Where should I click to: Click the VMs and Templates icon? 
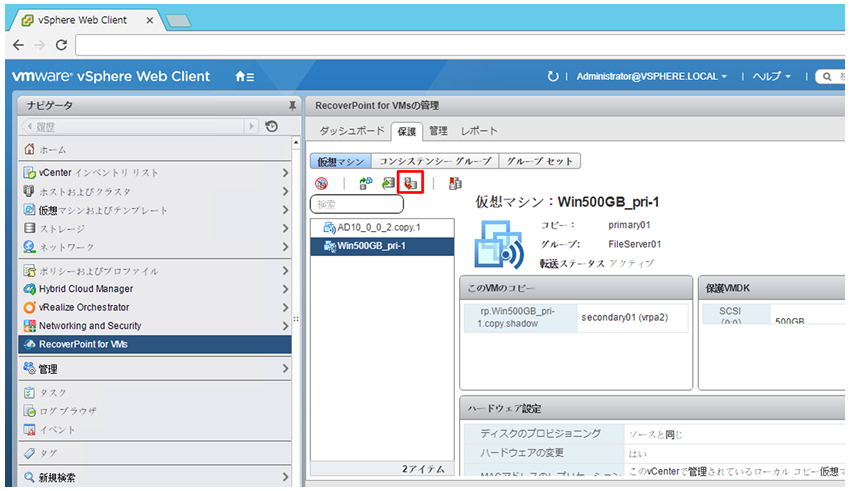coord(29,209)
